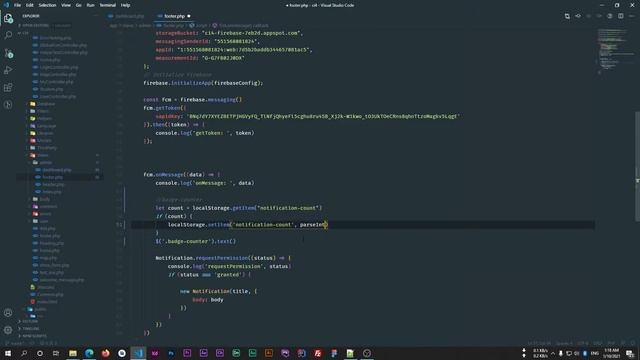Open Firefox from the taskbar
The height and width of the screenshot is (360, 640).
tap(105, 353)
